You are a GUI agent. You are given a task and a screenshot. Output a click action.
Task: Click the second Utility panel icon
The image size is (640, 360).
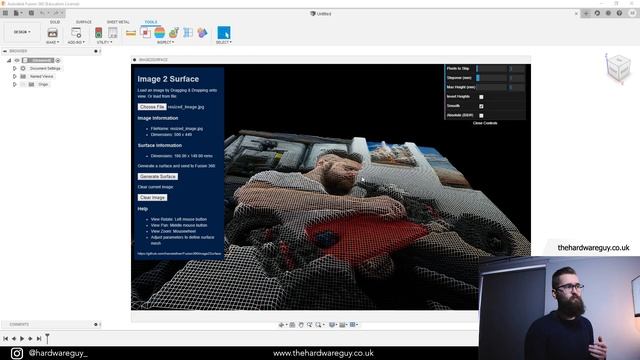pyautogui.click(x=112, y=33)
